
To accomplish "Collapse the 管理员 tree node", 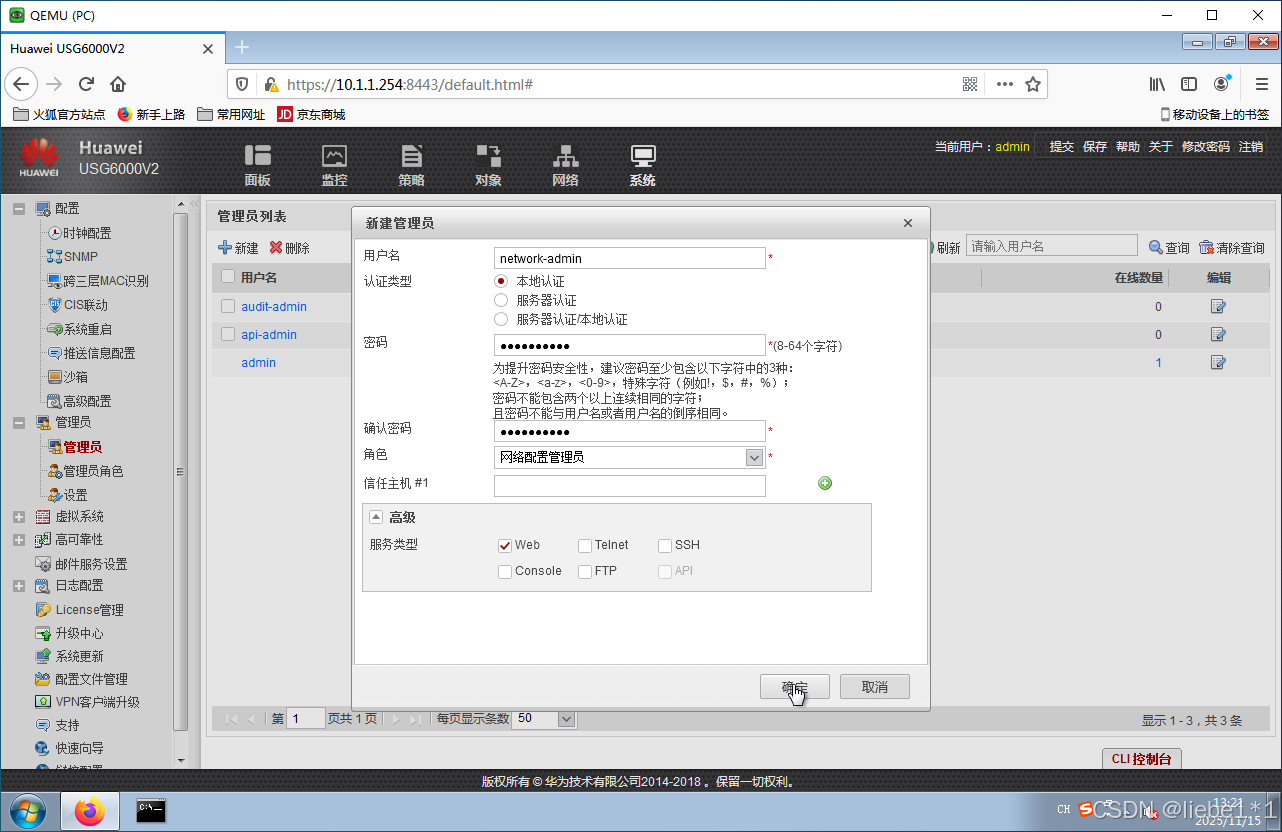I will pos(19,422).
